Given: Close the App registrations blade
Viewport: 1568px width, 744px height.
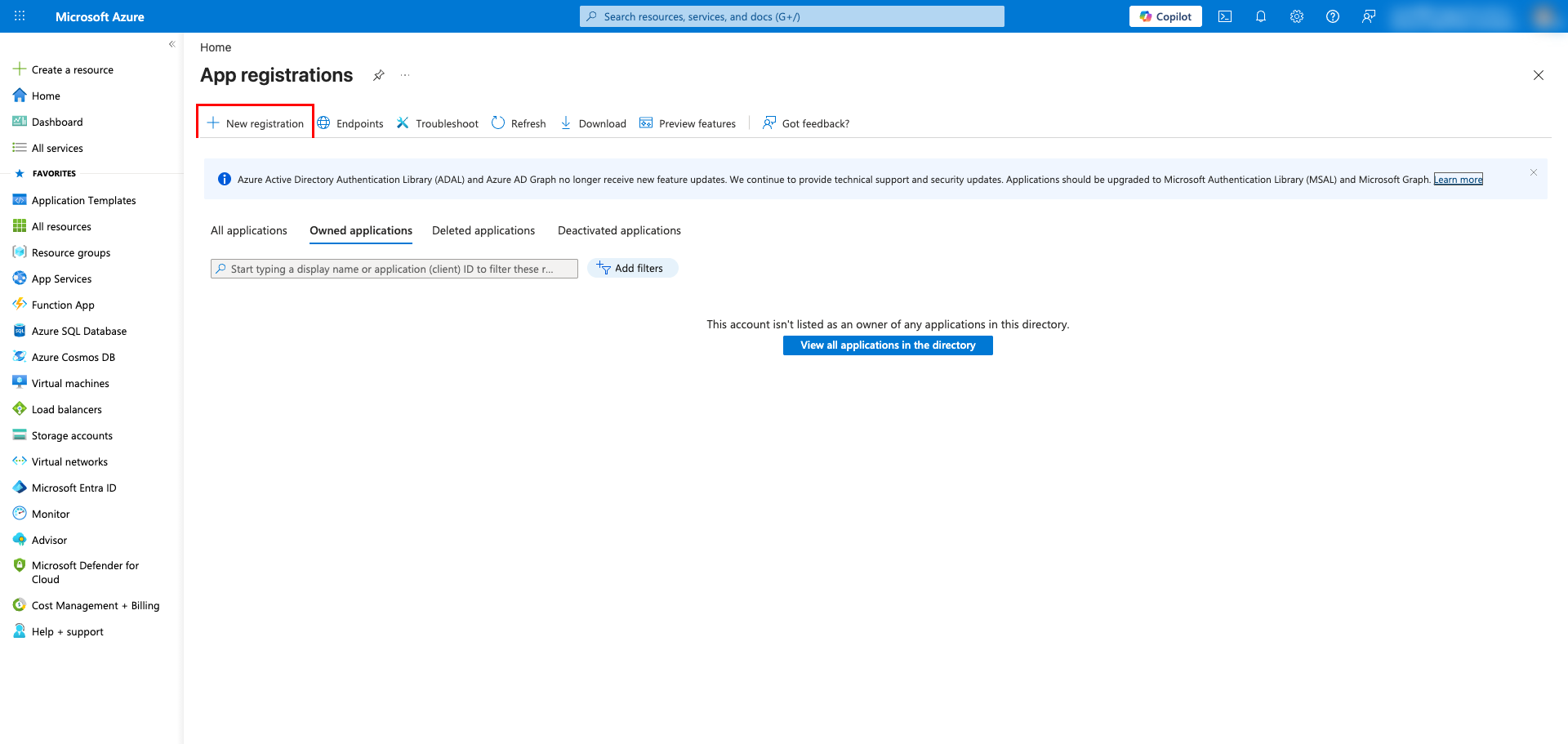Looking at the screenshot, I should click(x=1539, y=75).
